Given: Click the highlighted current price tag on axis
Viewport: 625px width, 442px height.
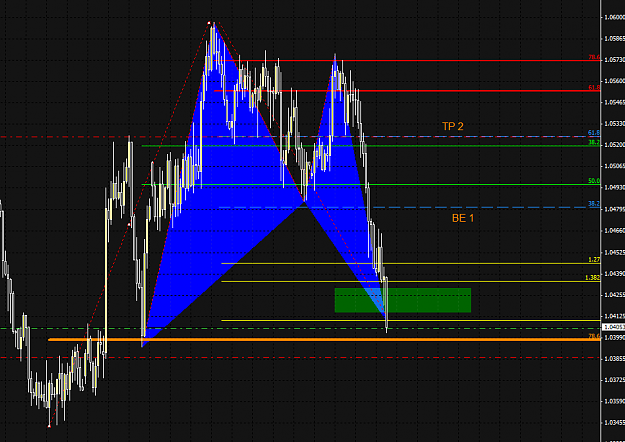Looking at the screenshot, I should 614,327.
